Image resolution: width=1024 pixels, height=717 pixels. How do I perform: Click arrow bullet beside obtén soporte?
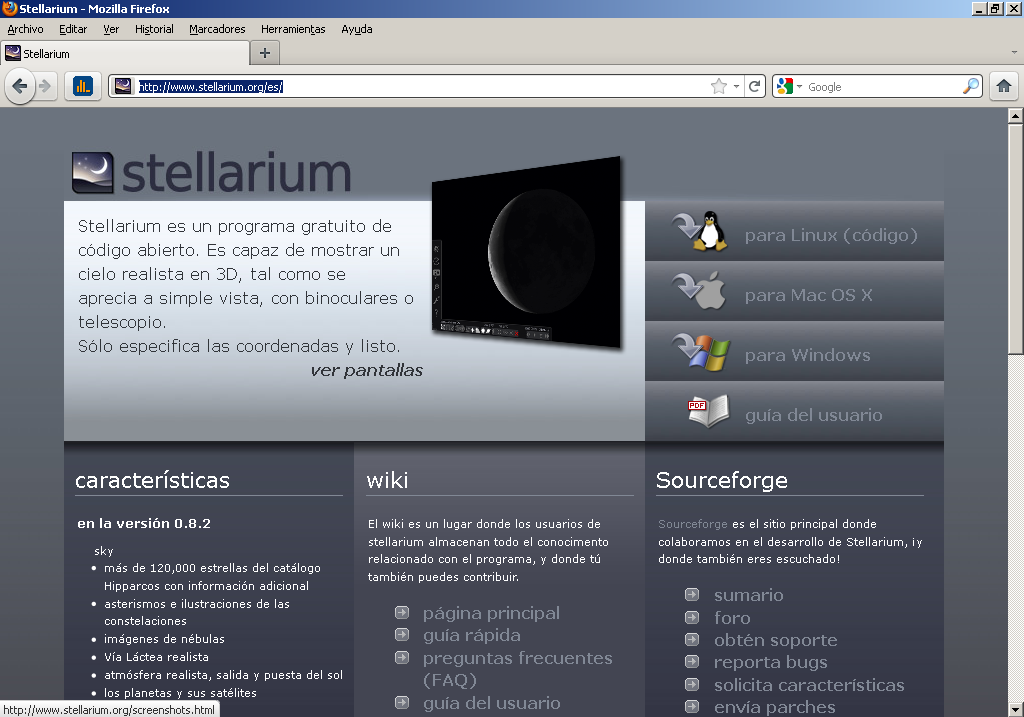point(692,639)
